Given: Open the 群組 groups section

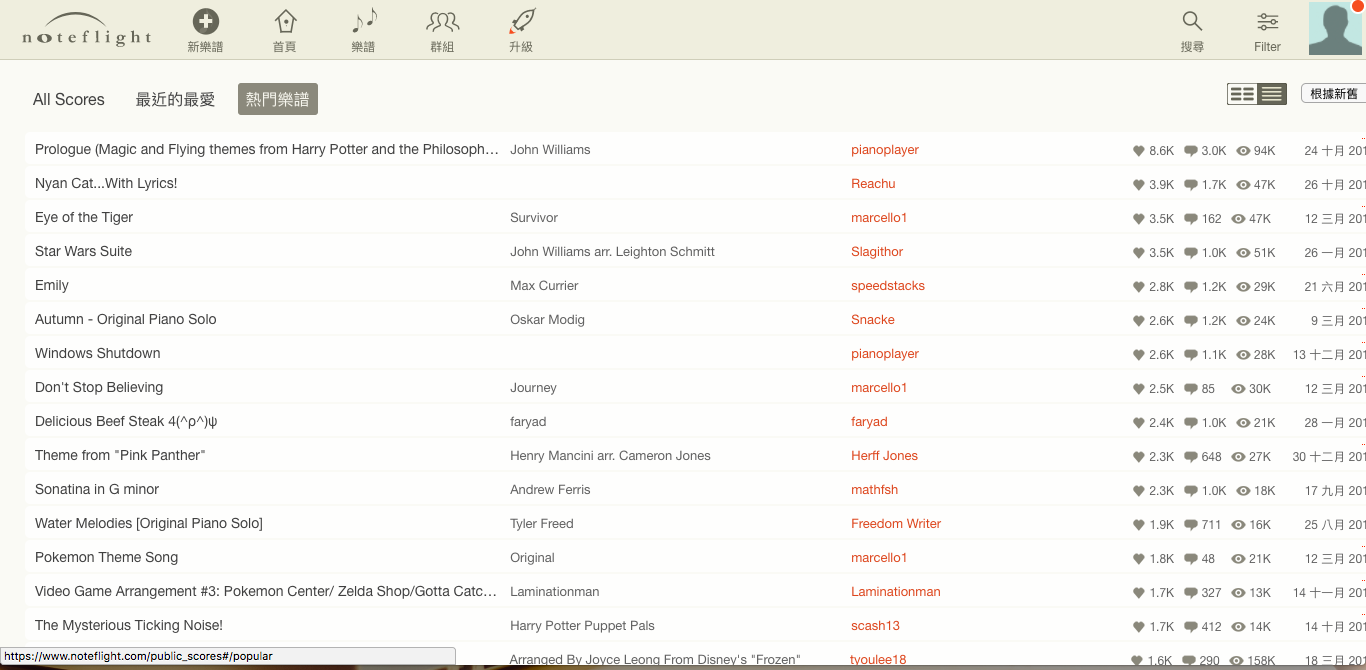Looking at the screenshot, I should pos(442,30).
